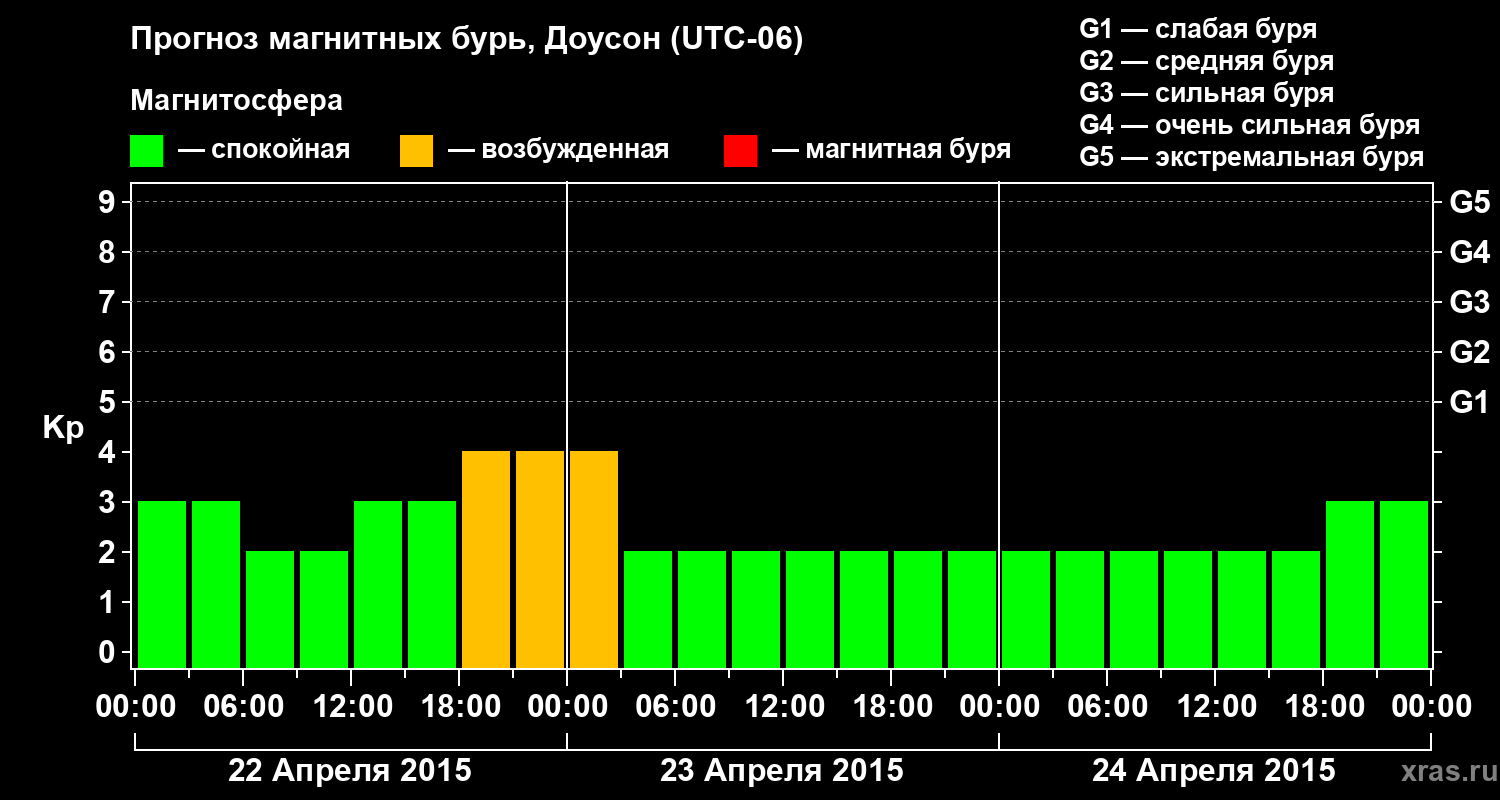This screenshot has width=1500, height=800.
Task: Click the 'Магнитосфера' heading
Action: (x=236, y=101)
